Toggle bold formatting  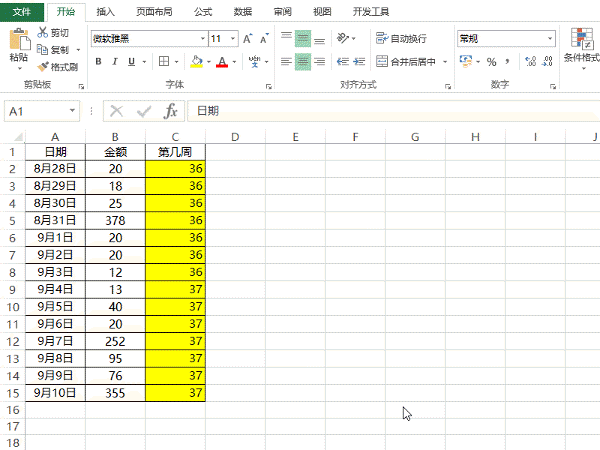click(98, 61)
